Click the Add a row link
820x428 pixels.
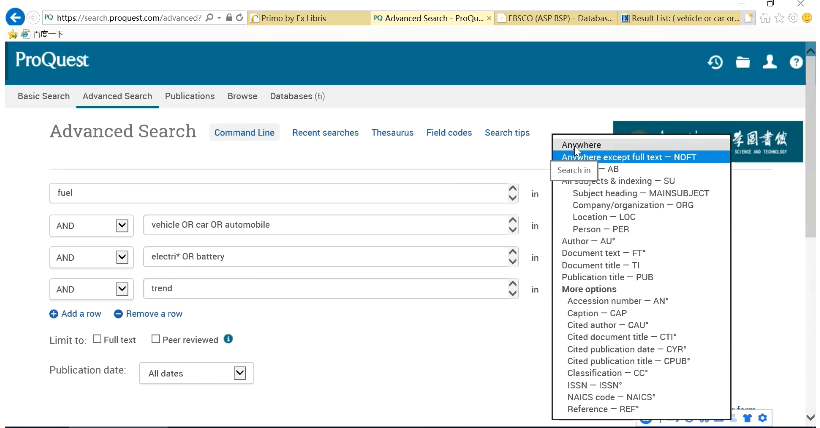[x=81, y=314]
